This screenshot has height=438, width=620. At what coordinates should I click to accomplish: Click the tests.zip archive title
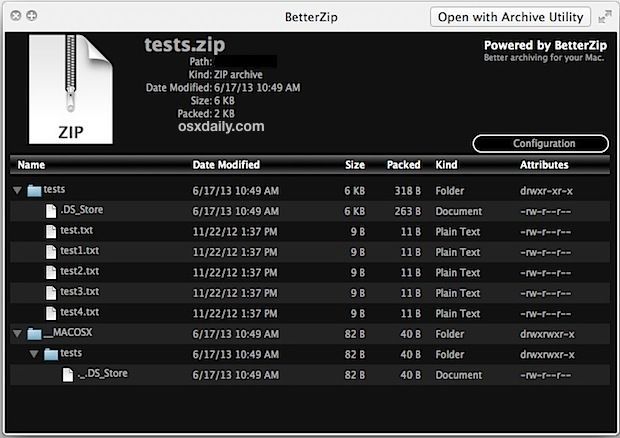[185, 45]
